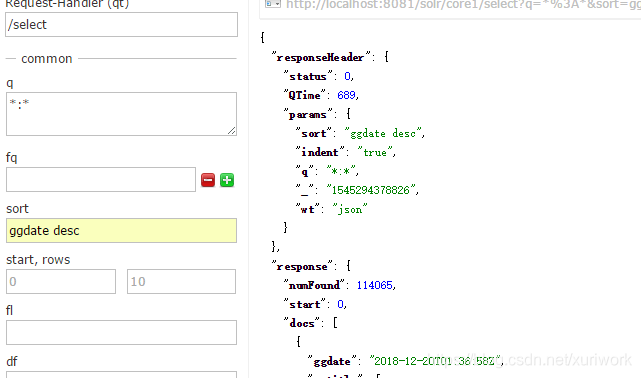Click the "sort" key in response params
This screenshot has height=378, width=641.
click(x=314, y=134)
